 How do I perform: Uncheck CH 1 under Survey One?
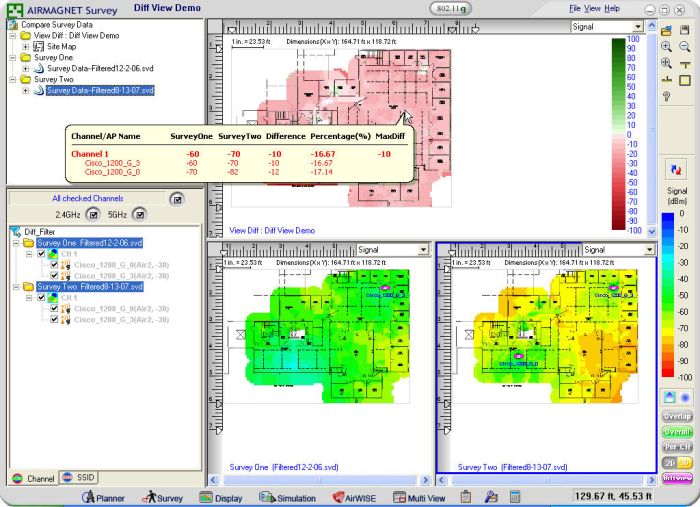41,254
